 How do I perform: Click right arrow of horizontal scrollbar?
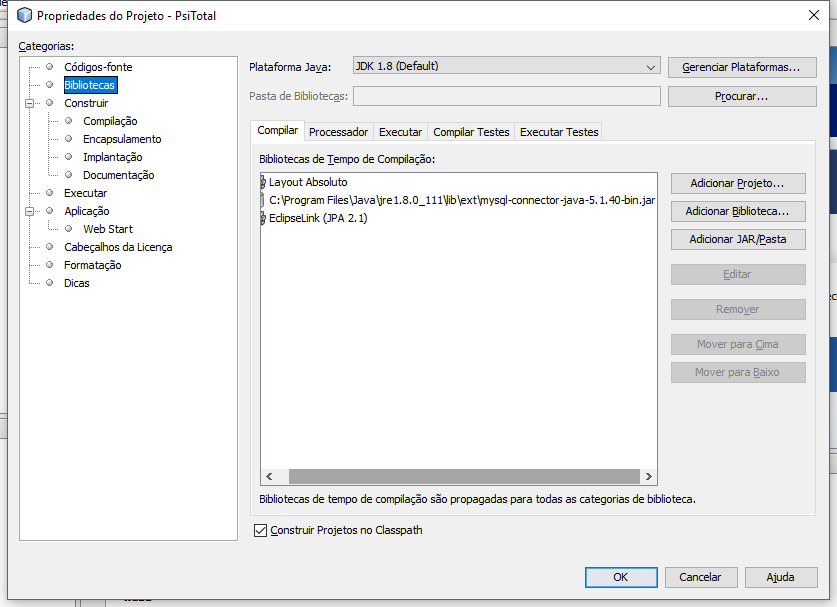click(x=649, y=476)
